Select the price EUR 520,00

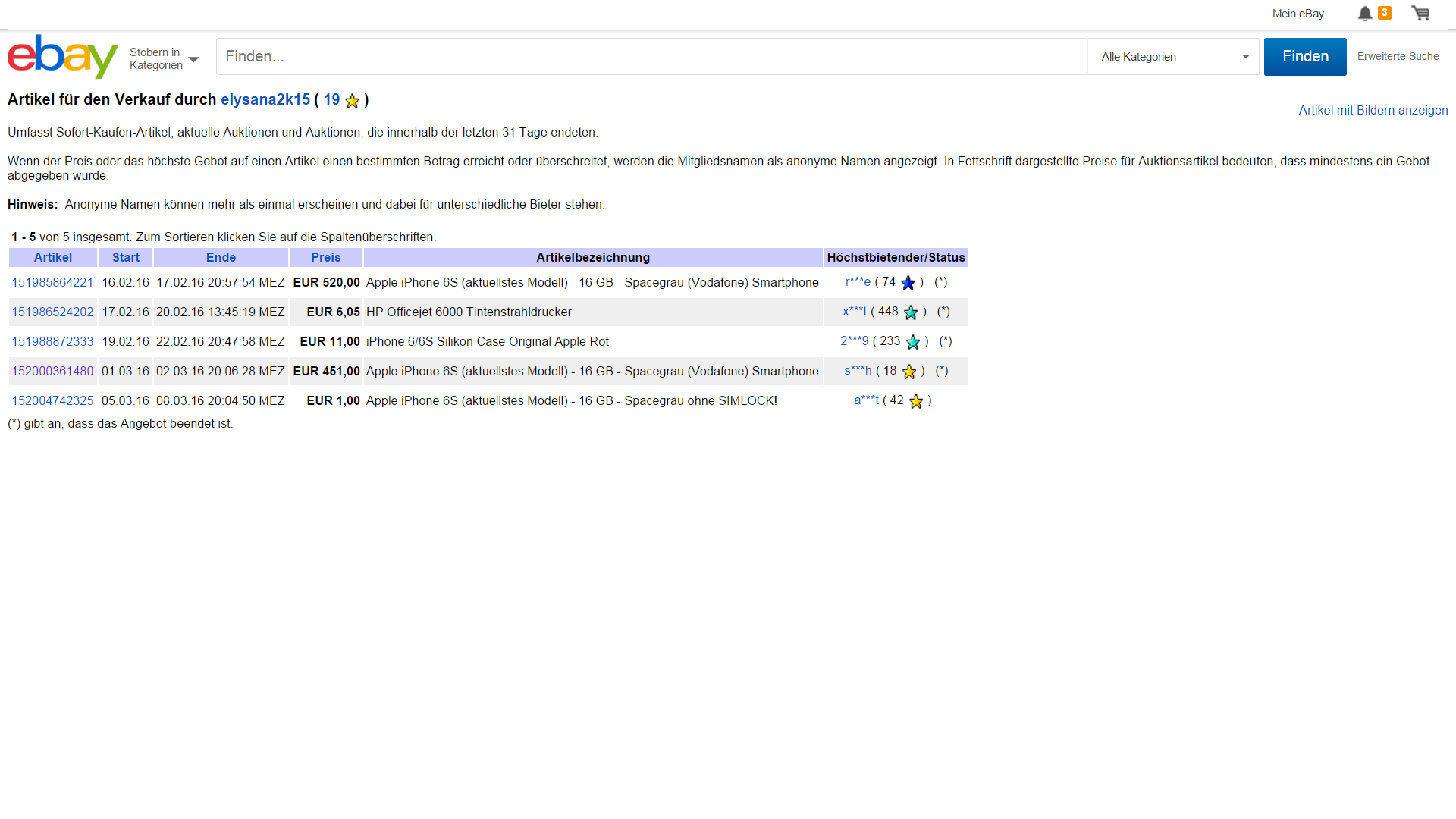(x=326, y=282)
